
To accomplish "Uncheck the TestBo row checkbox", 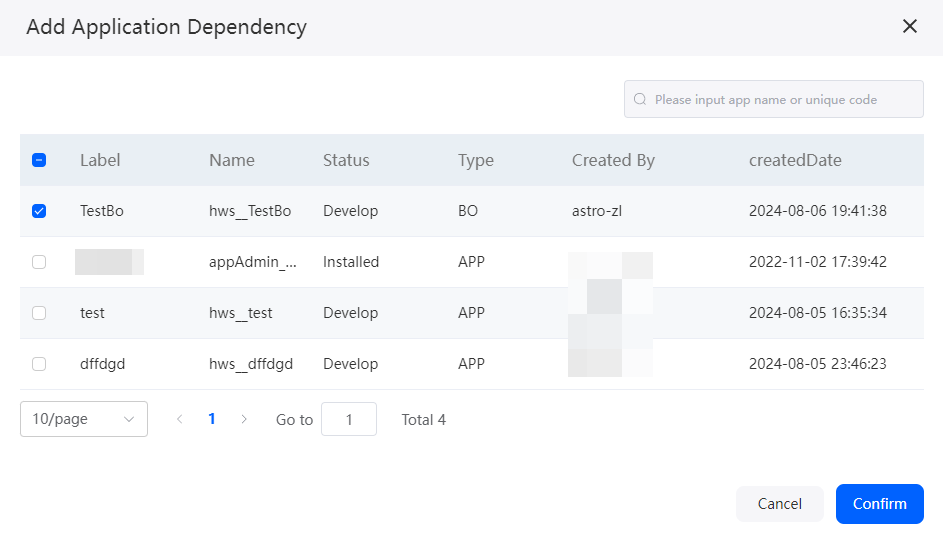I will click(x=39, y=211).
